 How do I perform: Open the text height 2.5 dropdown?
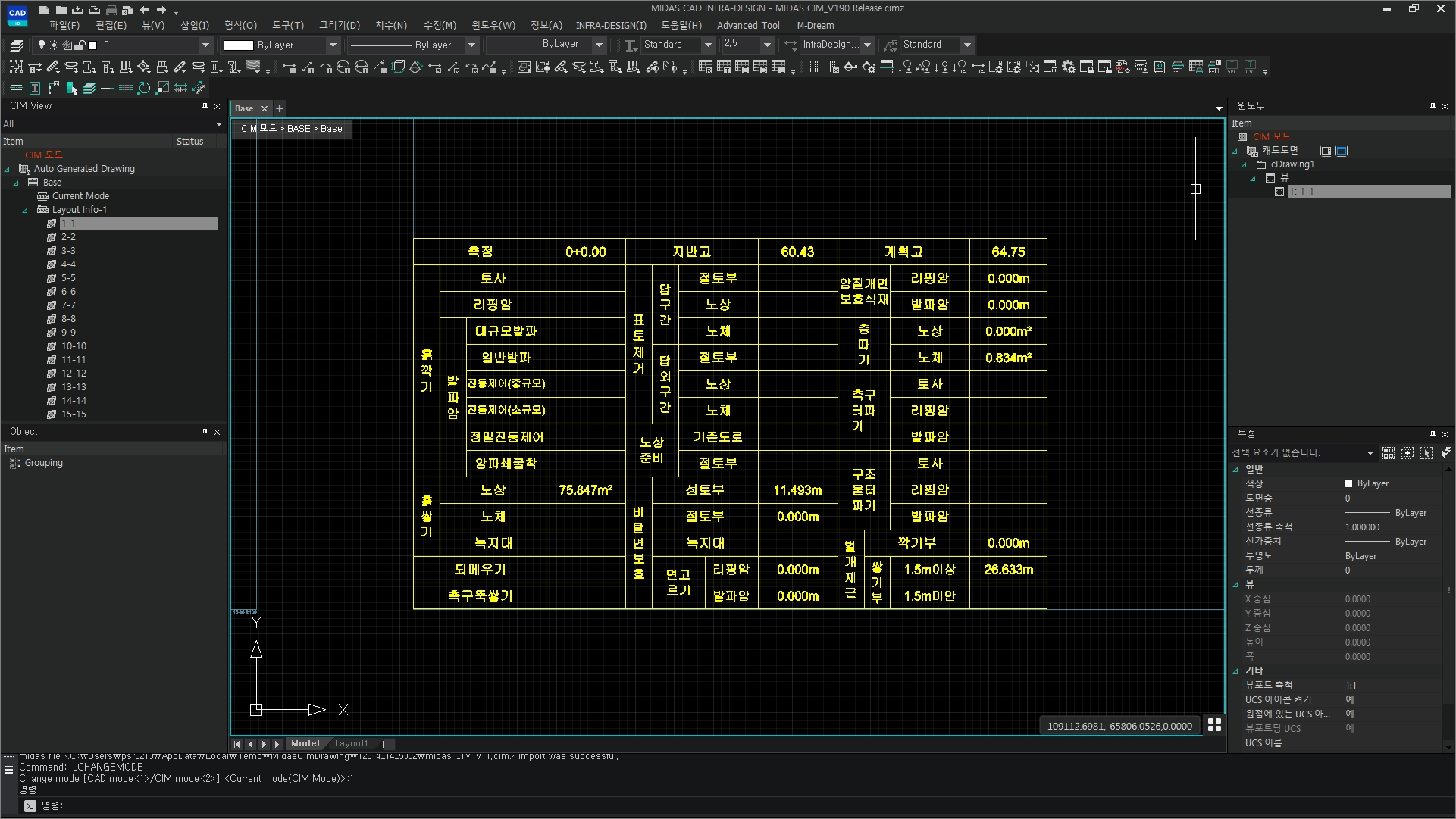point(767,45)
